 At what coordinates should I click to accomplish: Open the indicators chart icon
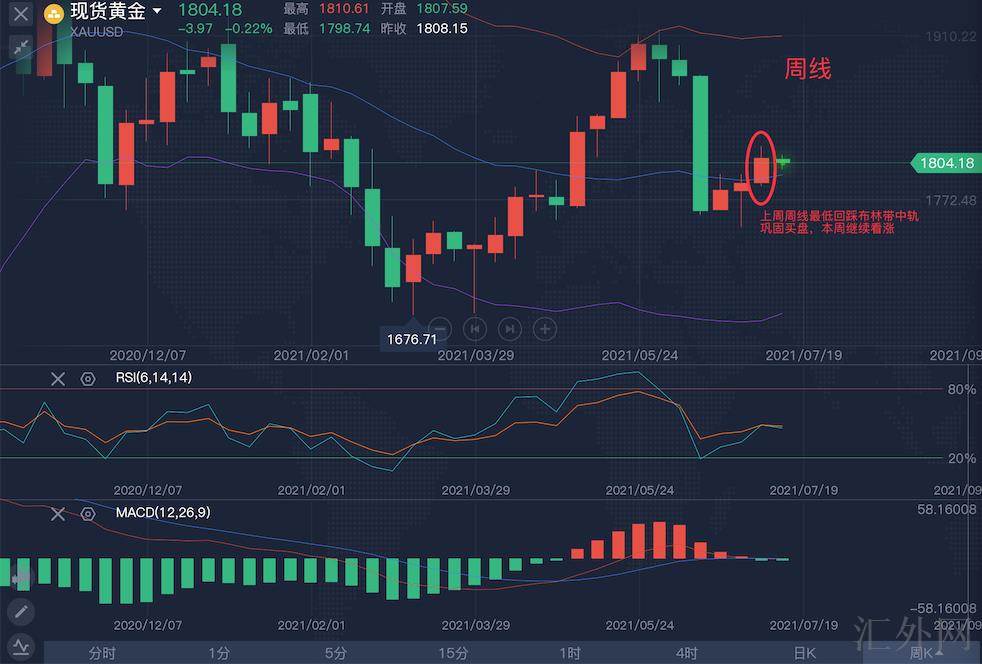coord(20,646)
